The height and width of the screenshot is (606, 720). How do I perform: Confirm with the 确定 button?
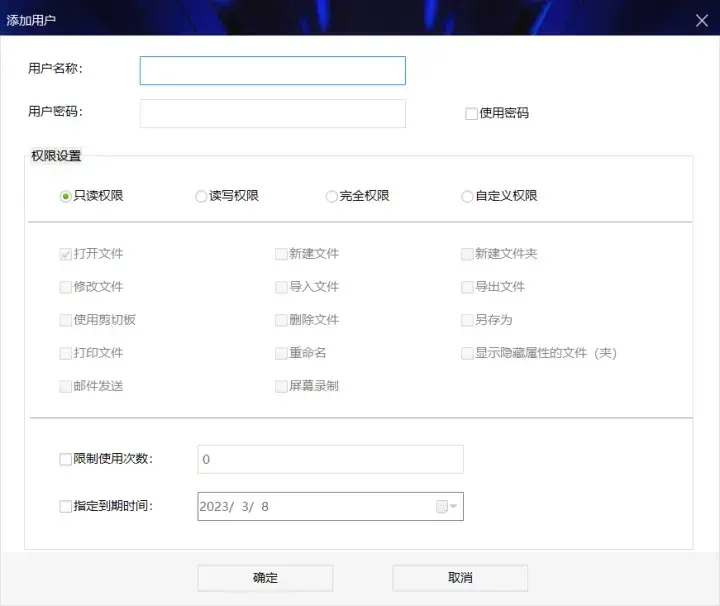(265, 578)
